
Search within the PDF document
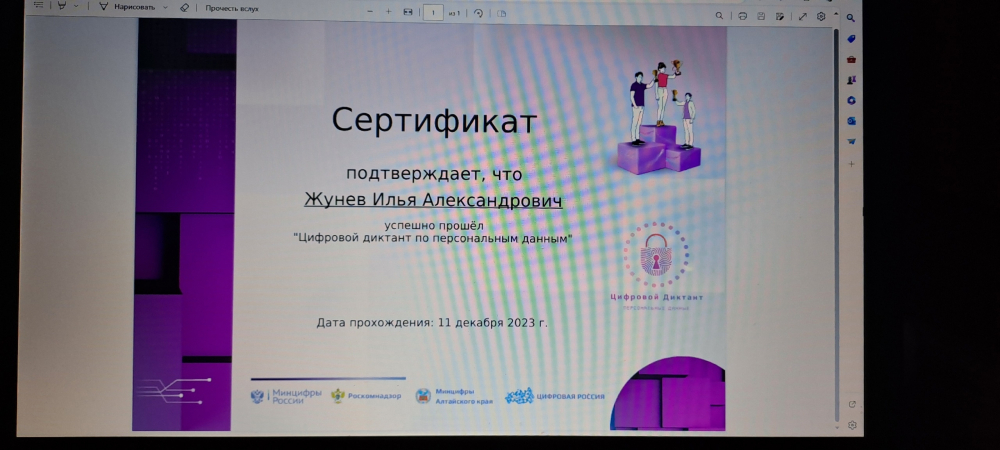(719, 16)
